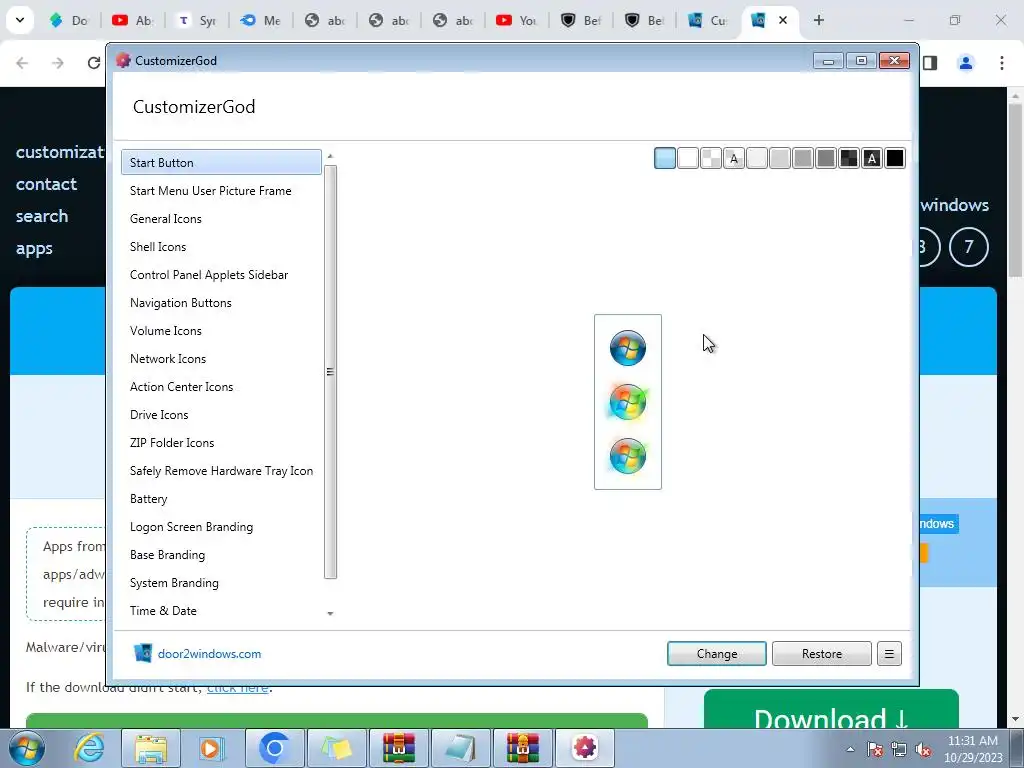Open Action Center Icons category

221,387
